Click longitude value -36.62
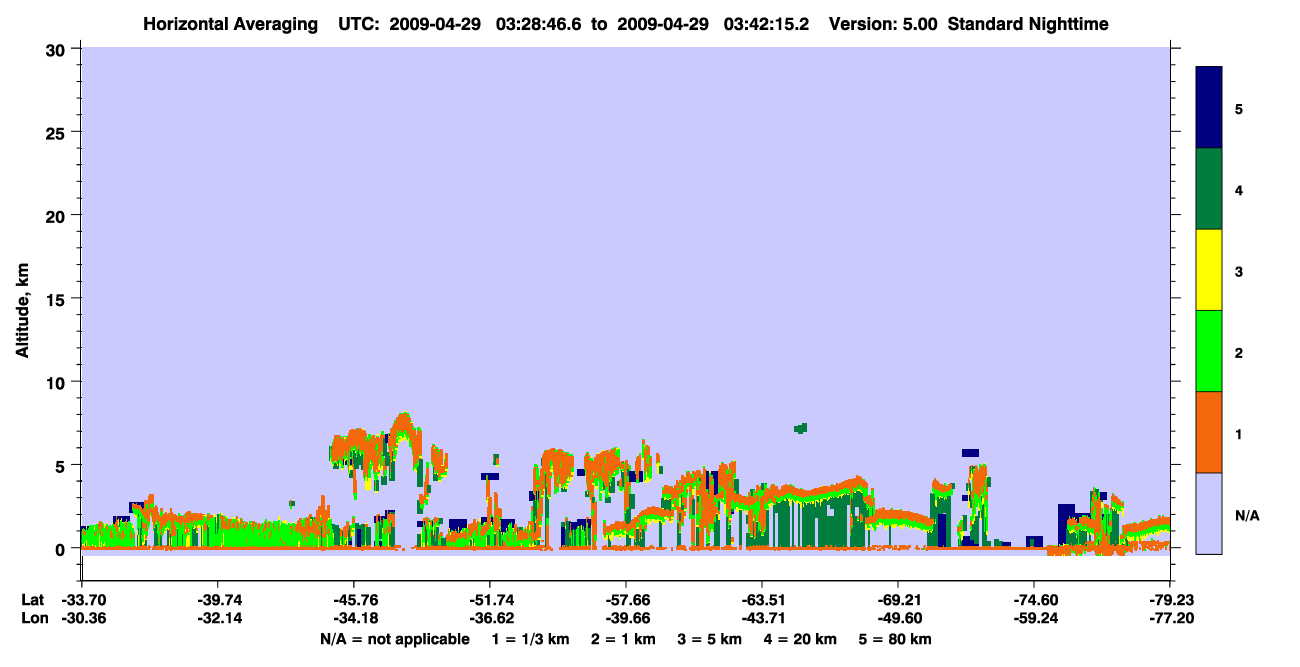Screen dimensions: 1300x667 pyautogui.click(x=489, y=618)
